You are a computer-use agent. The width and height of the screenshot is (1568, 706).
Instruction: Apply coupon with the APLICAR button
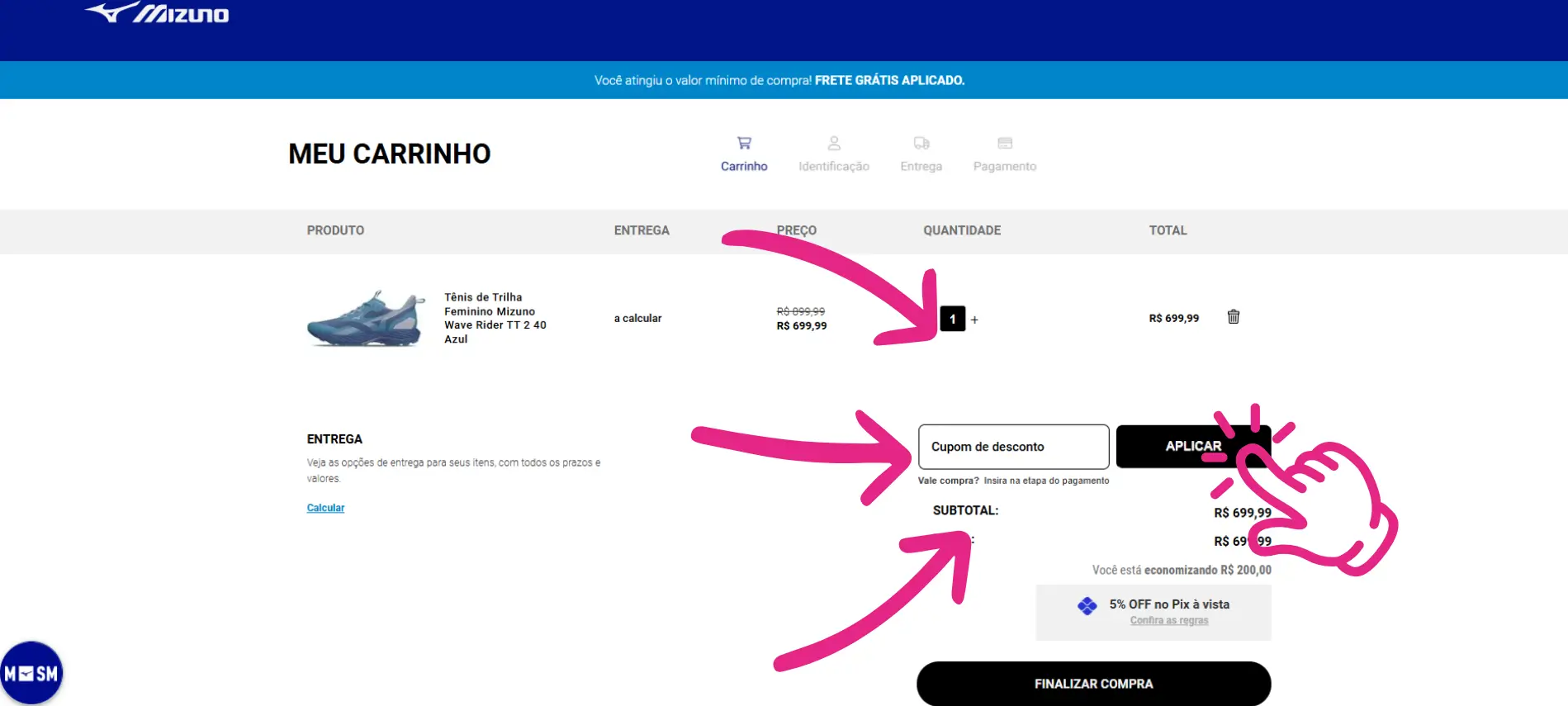coord(1193,446)
